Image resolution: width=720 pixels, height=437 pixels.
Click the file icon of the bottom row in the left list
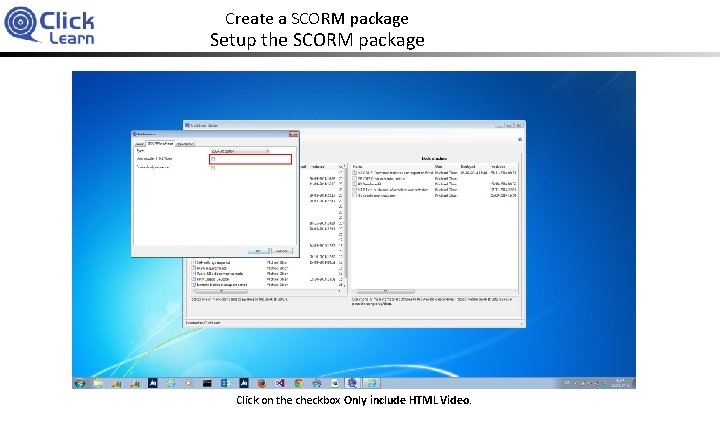(x=194, y=285)
